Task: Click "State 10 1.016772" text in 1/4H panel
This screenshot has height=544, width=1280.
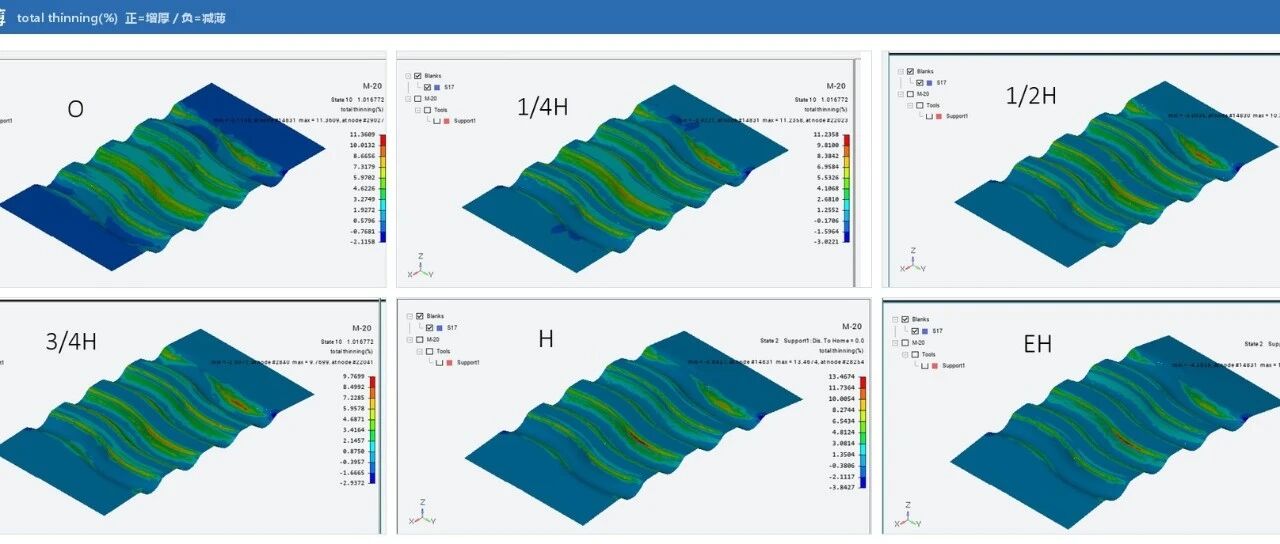Action: [821, 100]
